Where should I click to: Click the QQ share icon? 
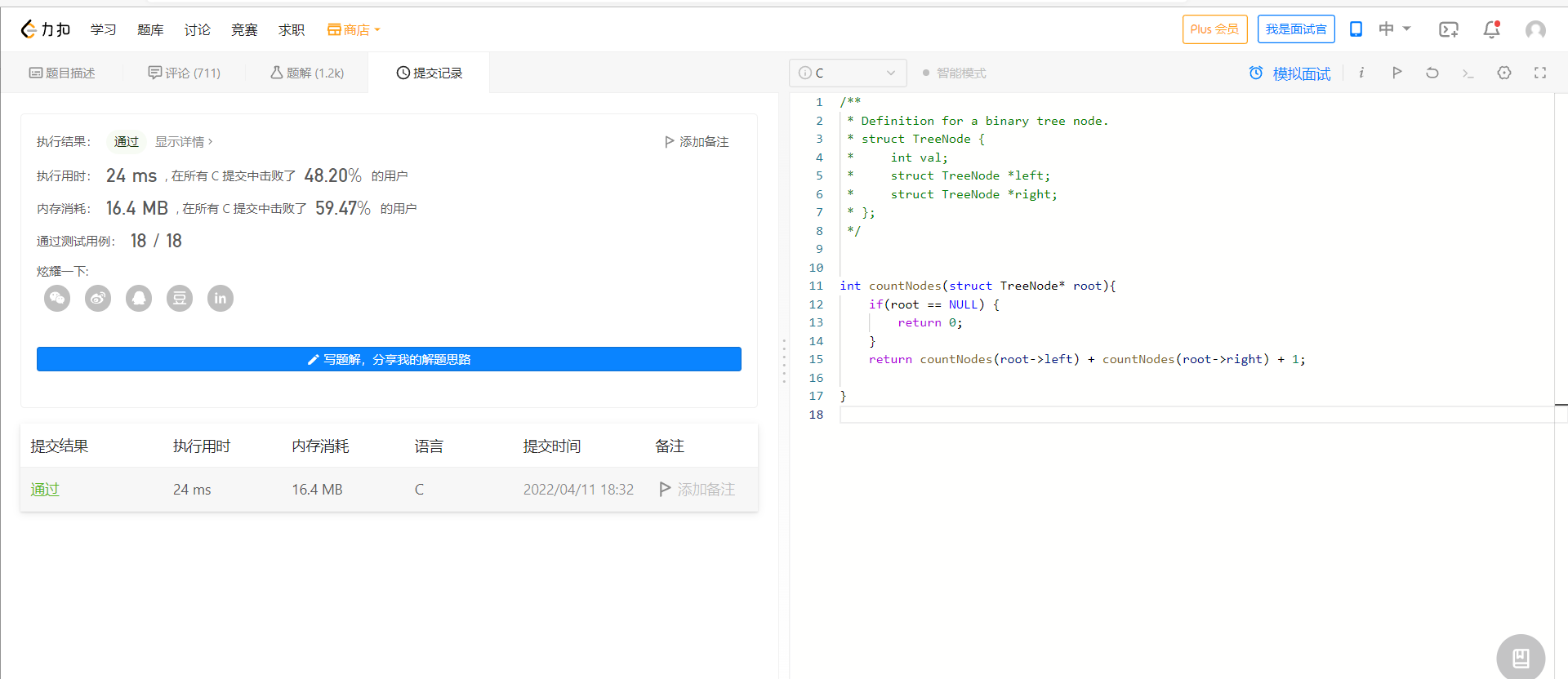click(x=139, y=299)
